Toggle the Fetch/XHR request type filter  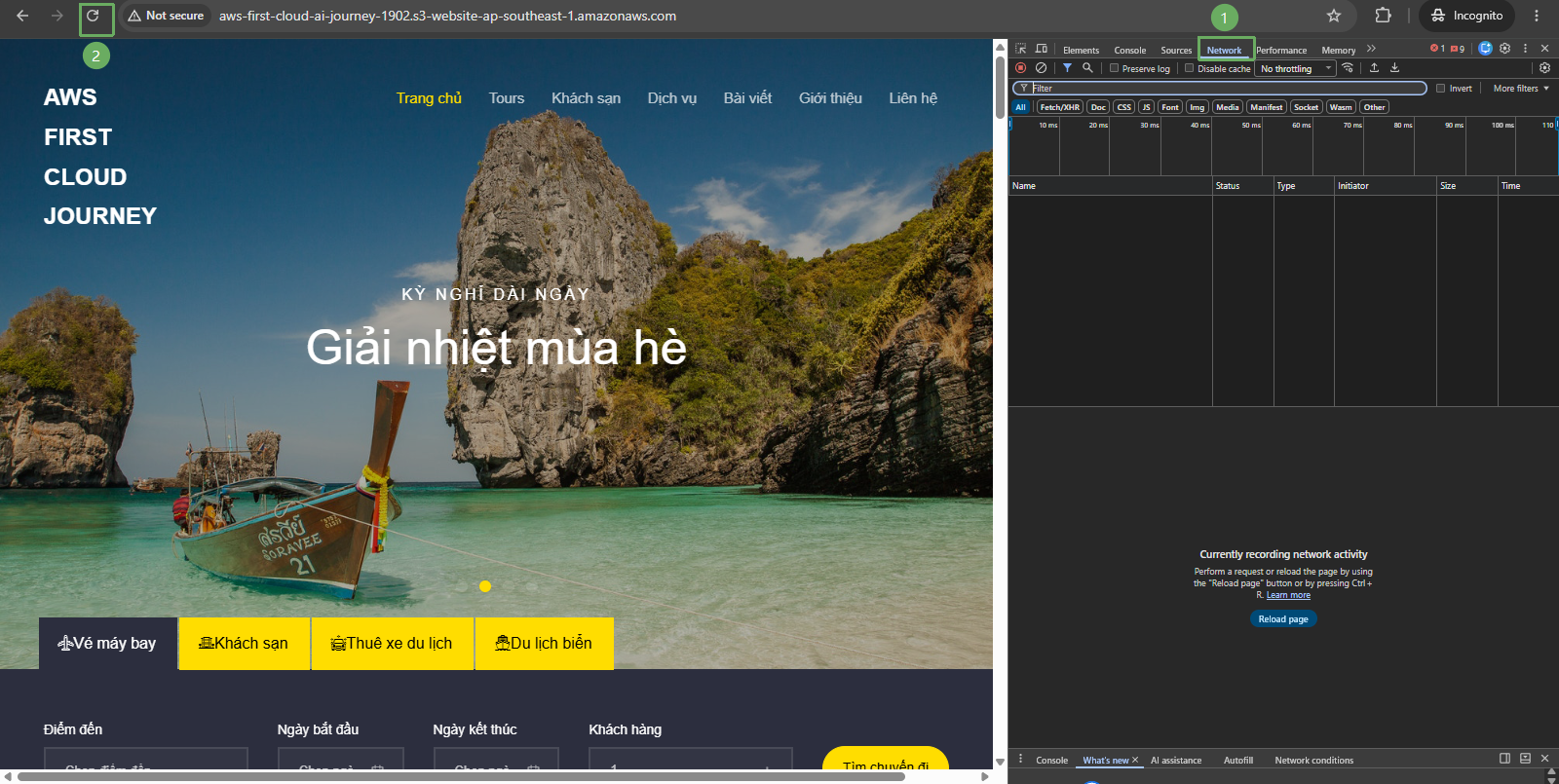coord(1059,107)
